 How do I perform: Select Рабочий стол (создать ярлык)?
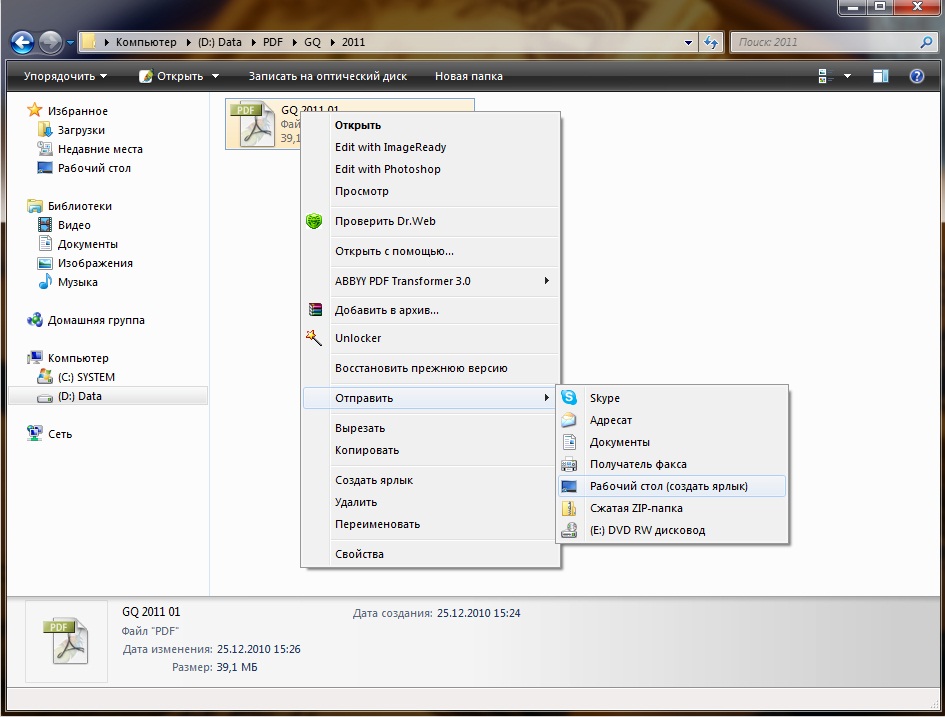673,486
